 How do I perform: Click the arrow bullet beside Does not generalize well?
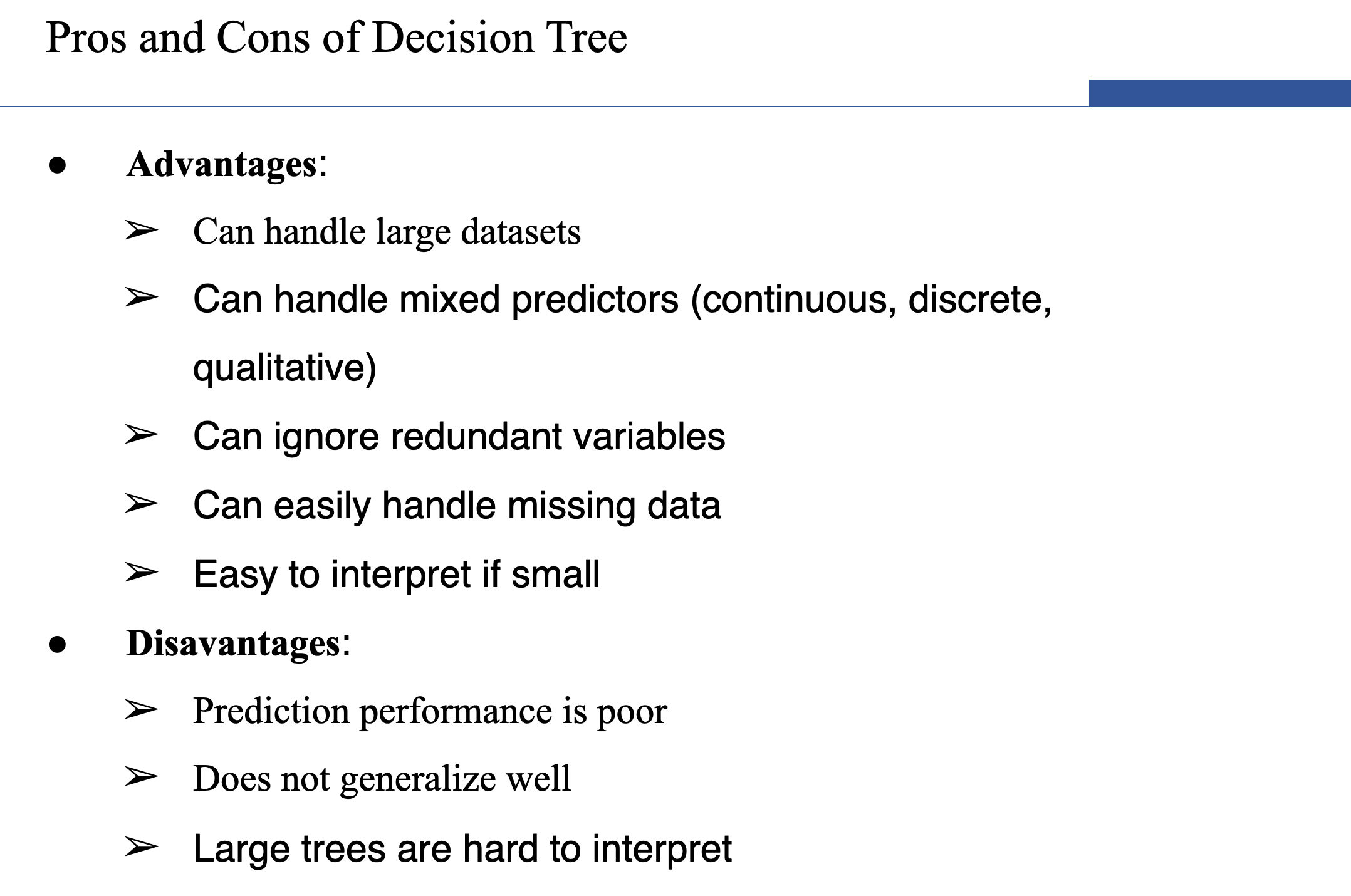141,777
